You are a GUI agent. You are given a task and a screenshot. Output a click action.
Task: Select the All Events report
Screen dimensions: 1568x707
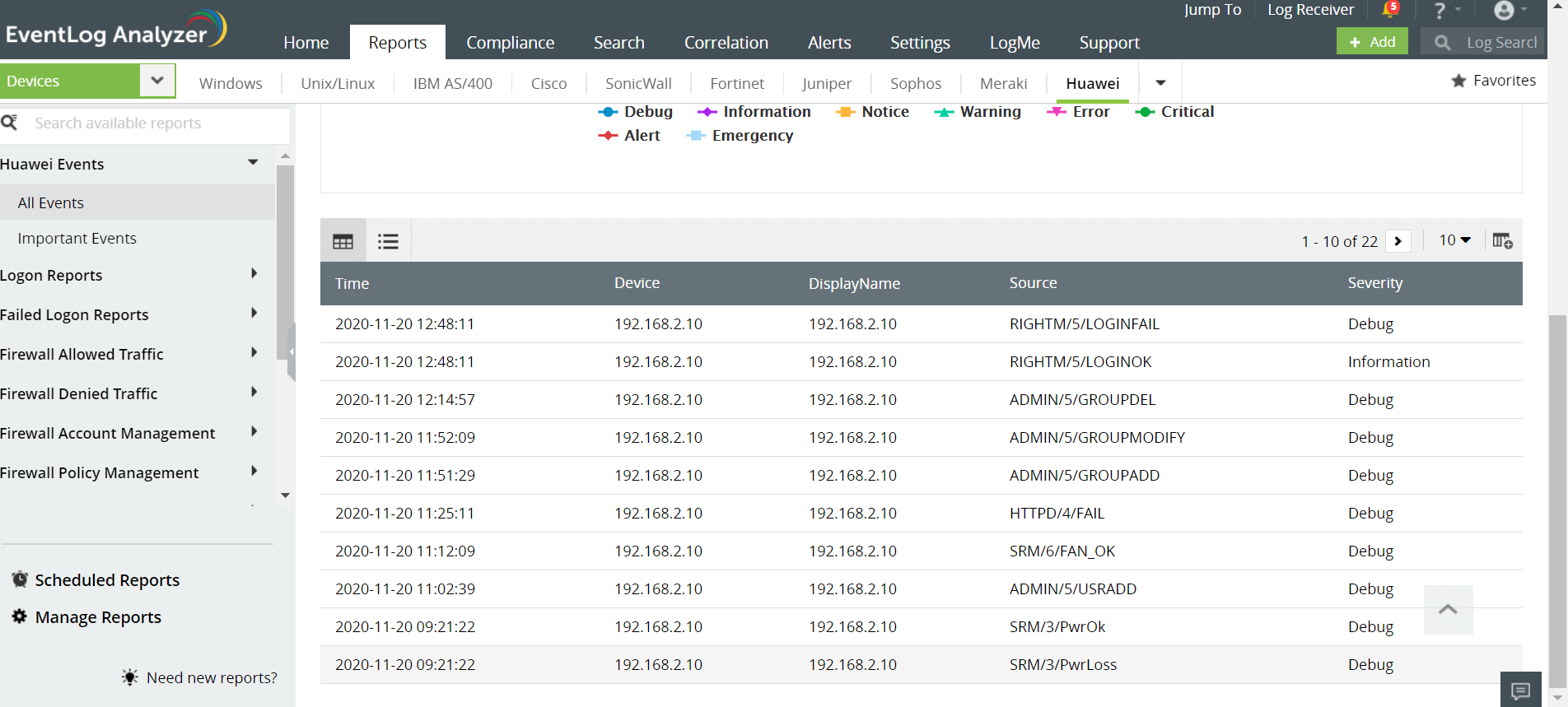137,202
